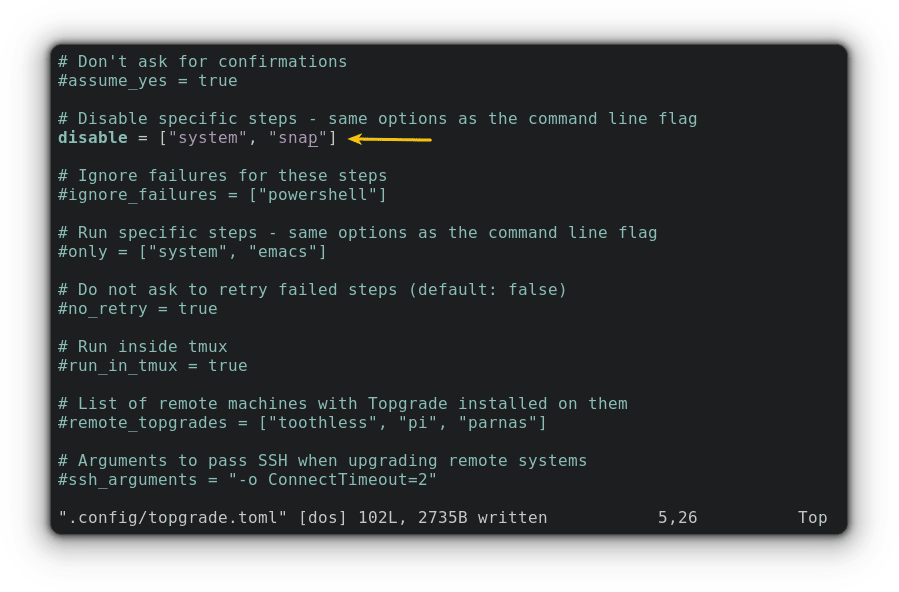Screen dimensions: 899x592
Task: Click the yellow arrow pointing at disable line
Action: point(390,139)
